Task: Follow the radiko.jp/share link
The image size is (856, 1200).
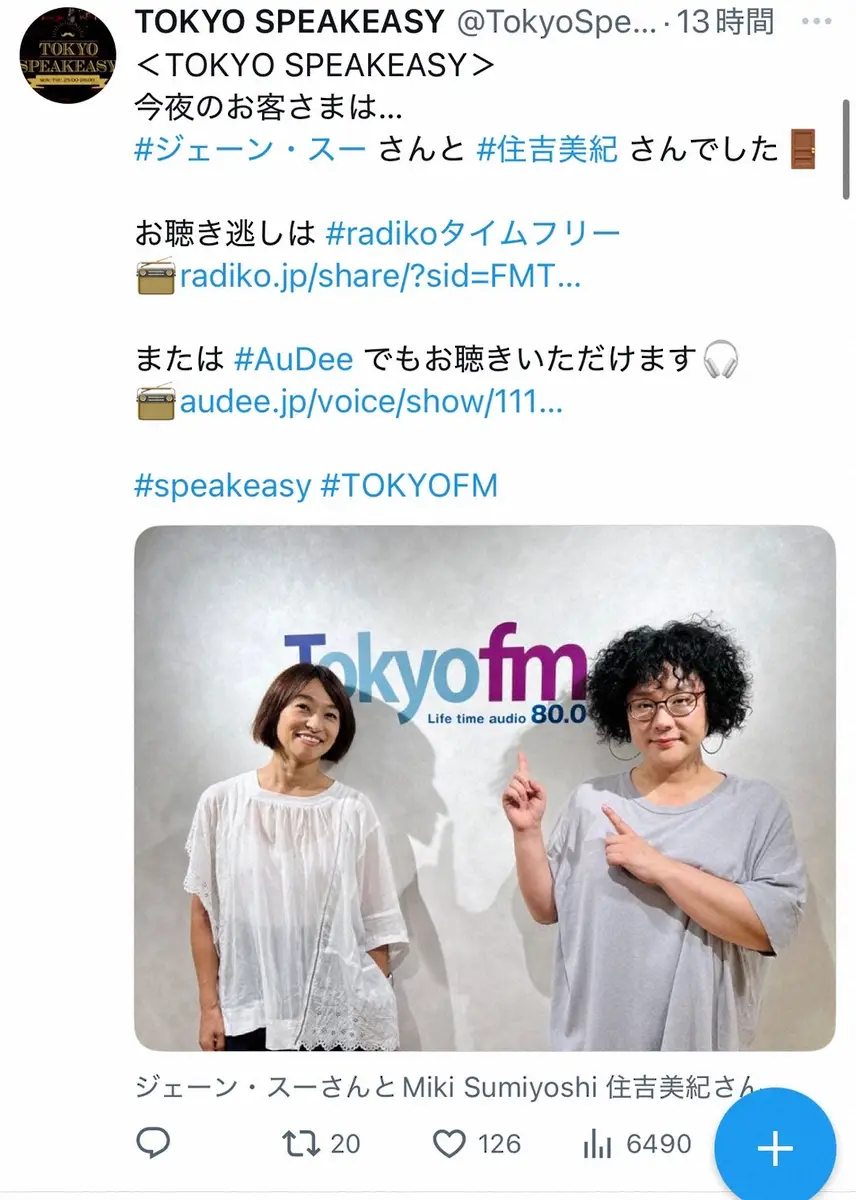Action: pyautogui.click(x=380, y=277)
